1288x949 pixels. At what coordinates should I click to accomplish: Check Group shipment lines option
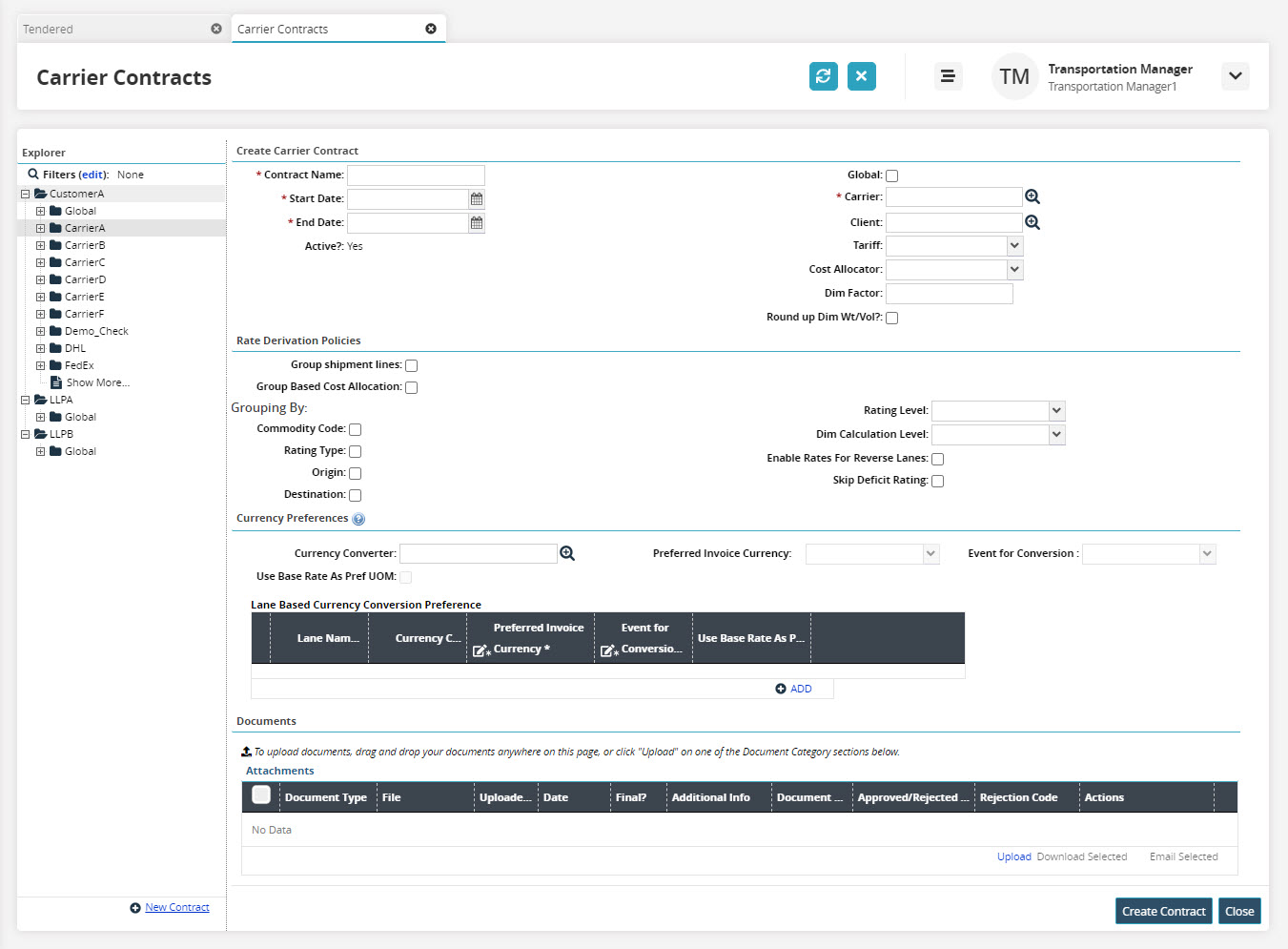(411, 365)
